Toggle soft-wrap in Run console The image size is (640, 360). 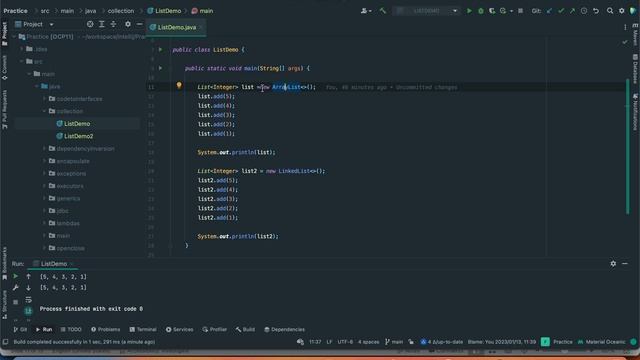pyautogui.click(x=28, y=300)
